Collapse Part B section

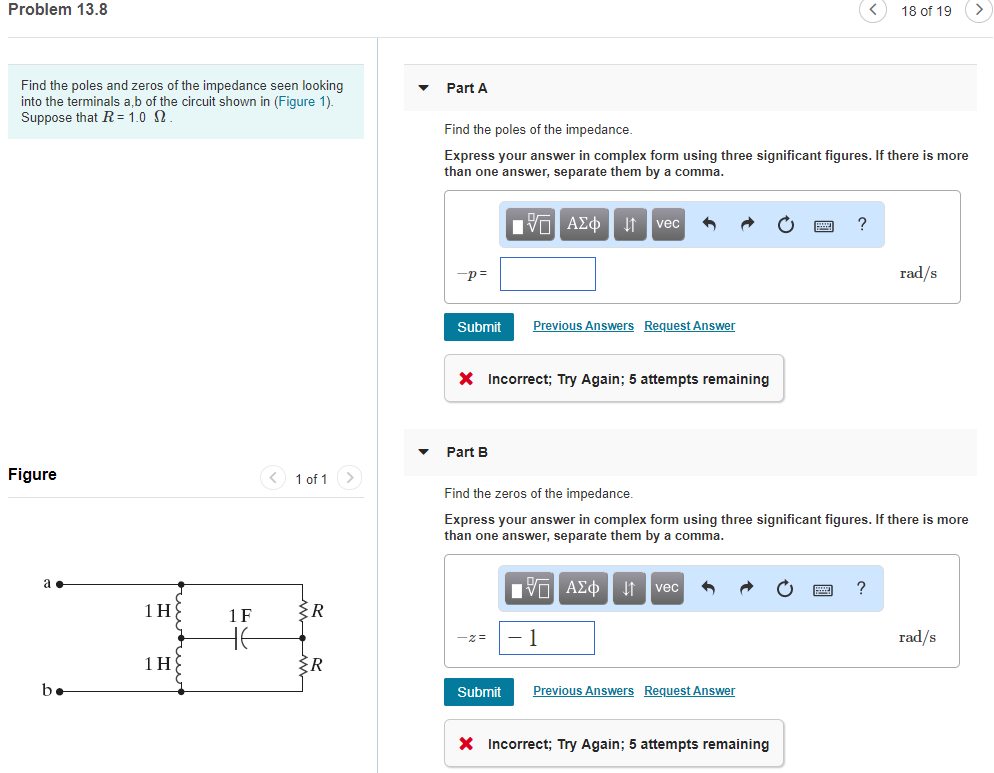click(423, 452)
